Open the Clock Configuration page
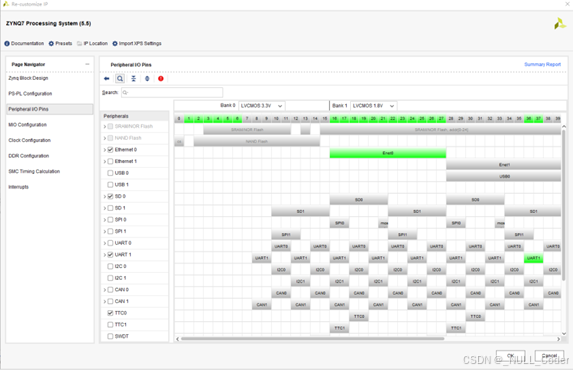This screenshot has width=573, height=371. click(30, 140)
